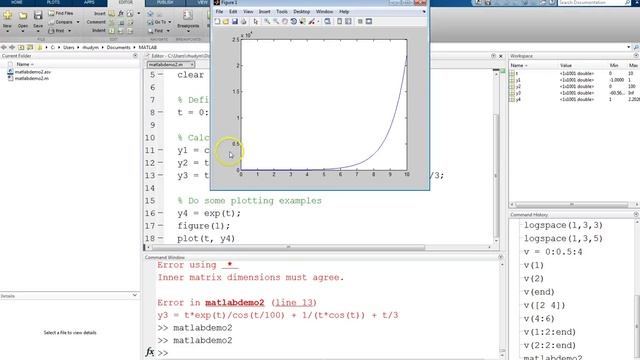
Task: Click the New Figure icon in figure toolbar
Action: click(x=218, y=21)
